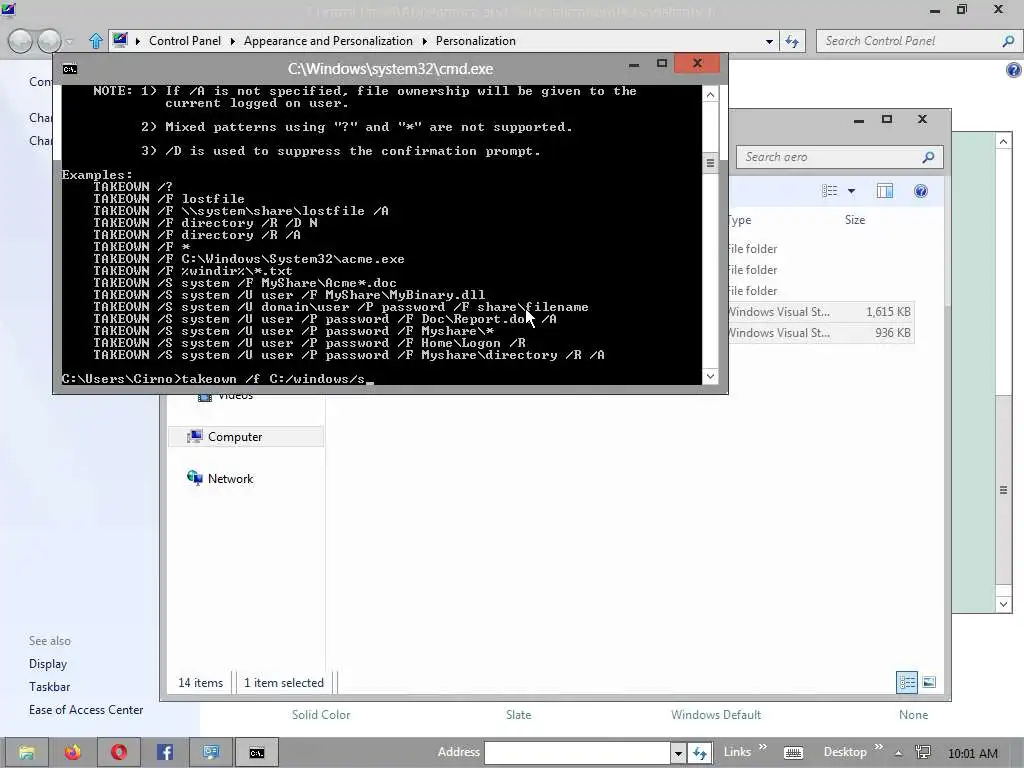The height and width of the screenshot is (768, 1024).
Task: Go forward in the Control Panel window
Action: (49, 41)
